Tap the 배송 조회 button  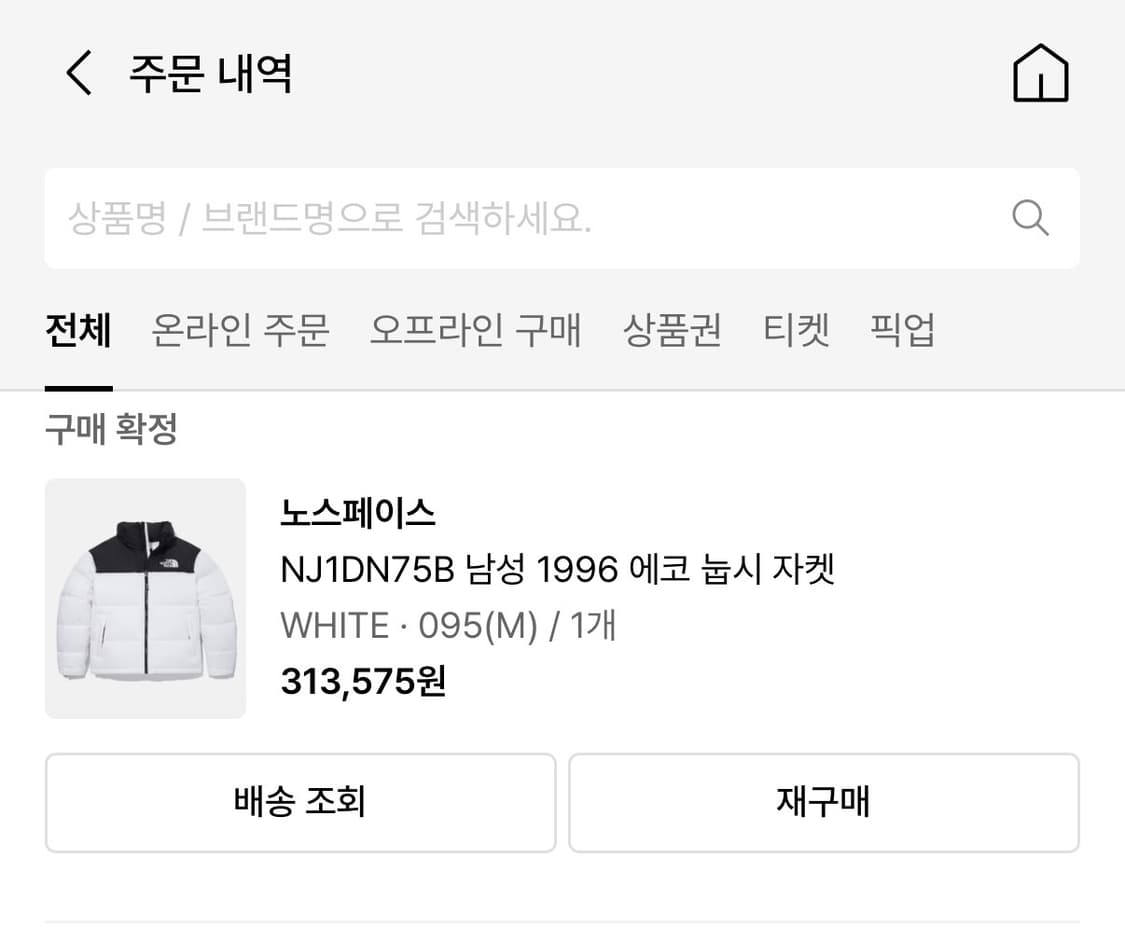coord(299,803)
